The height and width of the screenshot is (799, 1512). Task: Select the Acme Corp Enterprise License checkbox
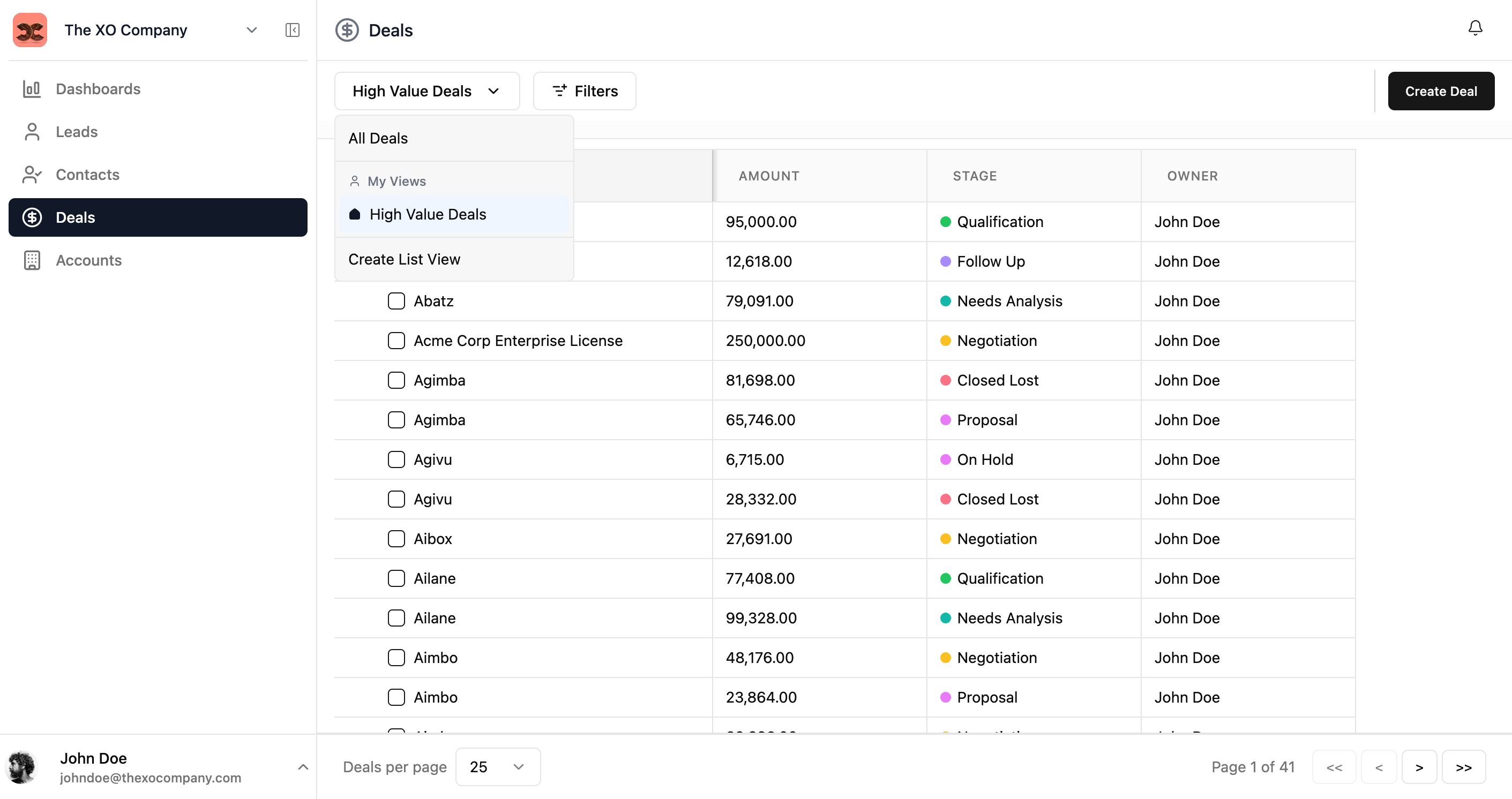click(x=396, y=341)
